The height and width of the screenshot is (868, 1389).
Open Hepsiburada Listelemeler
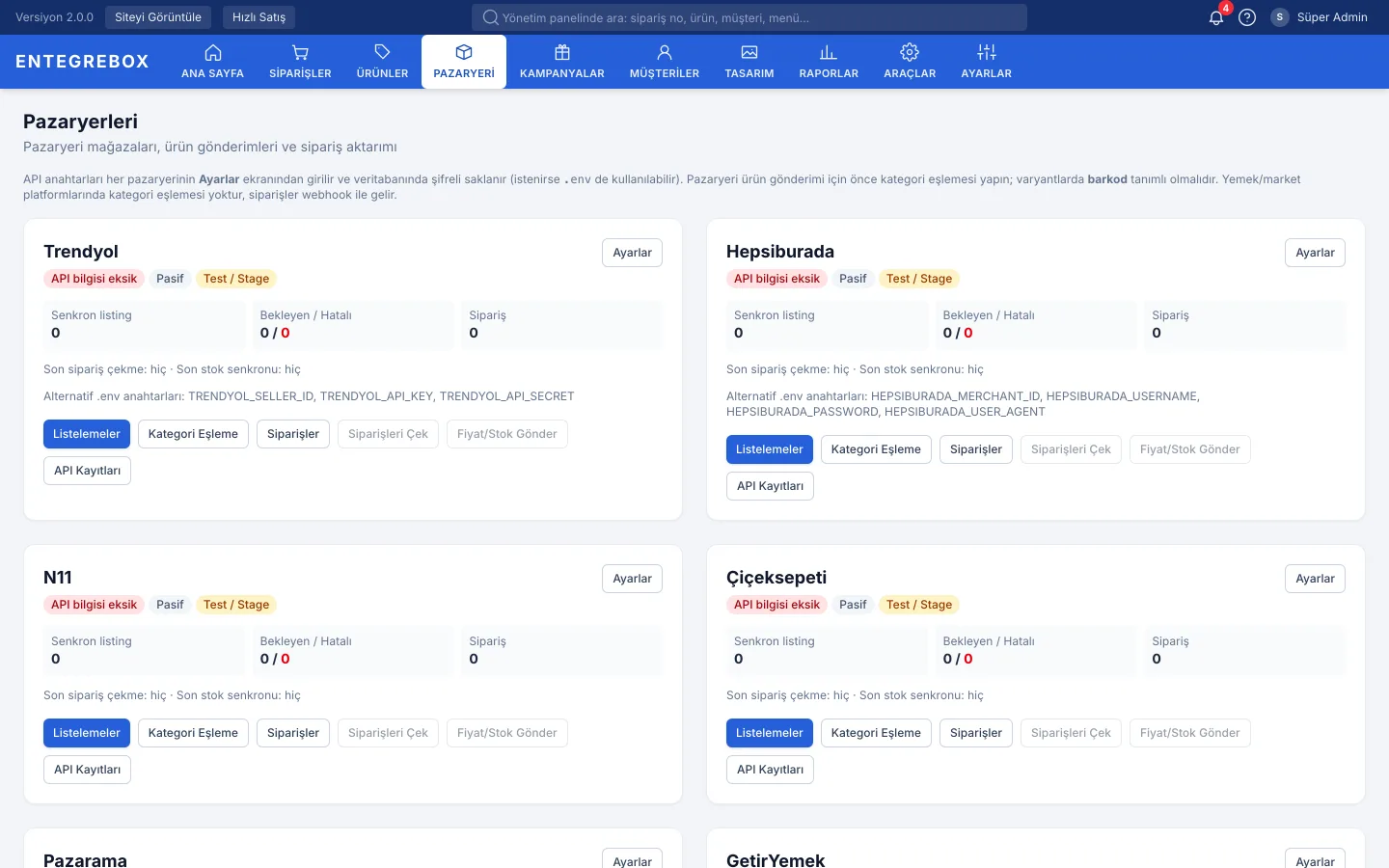point(770,449)
